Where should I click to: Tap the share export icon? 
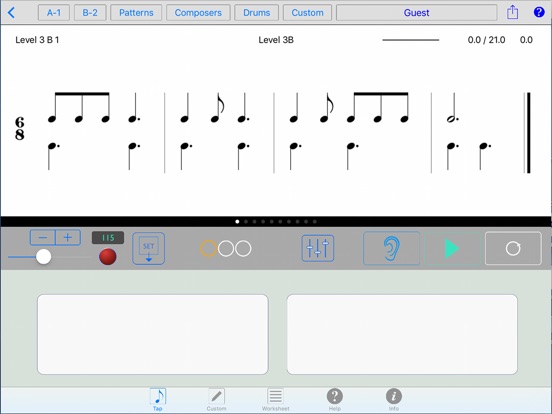point(513,12)
